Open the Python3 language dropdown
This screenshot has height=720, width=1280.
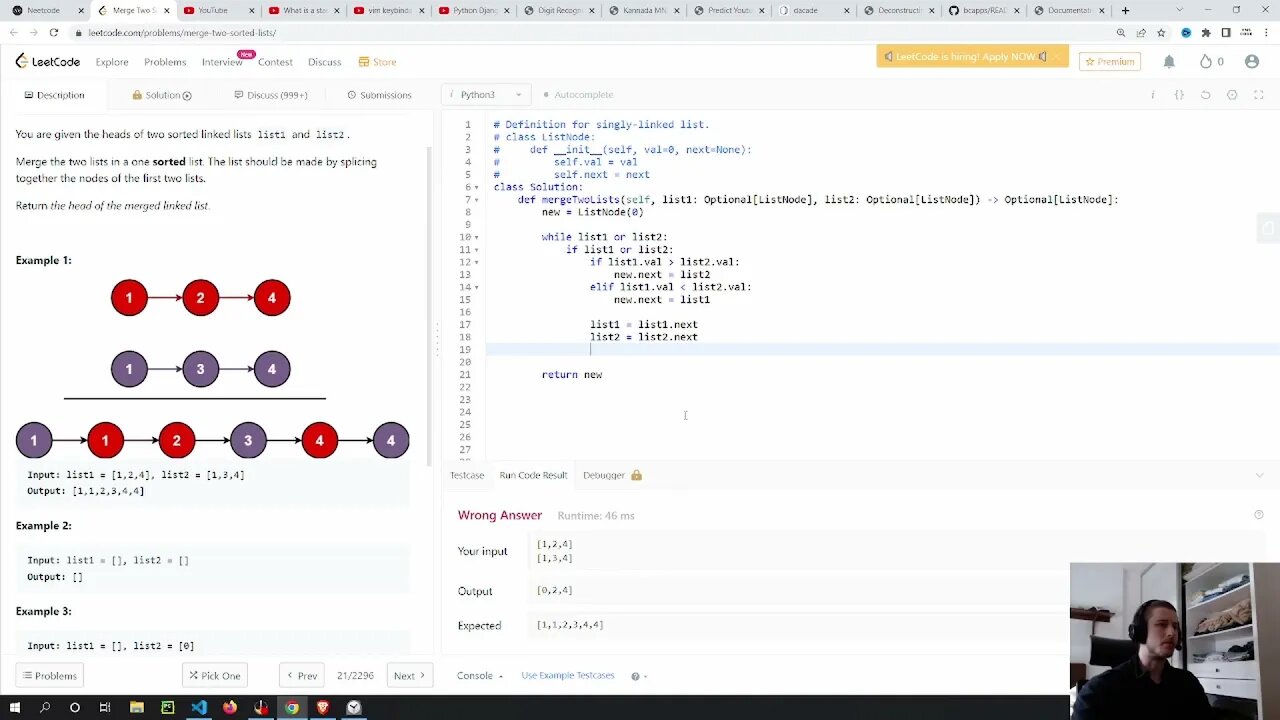coord(486,95)
